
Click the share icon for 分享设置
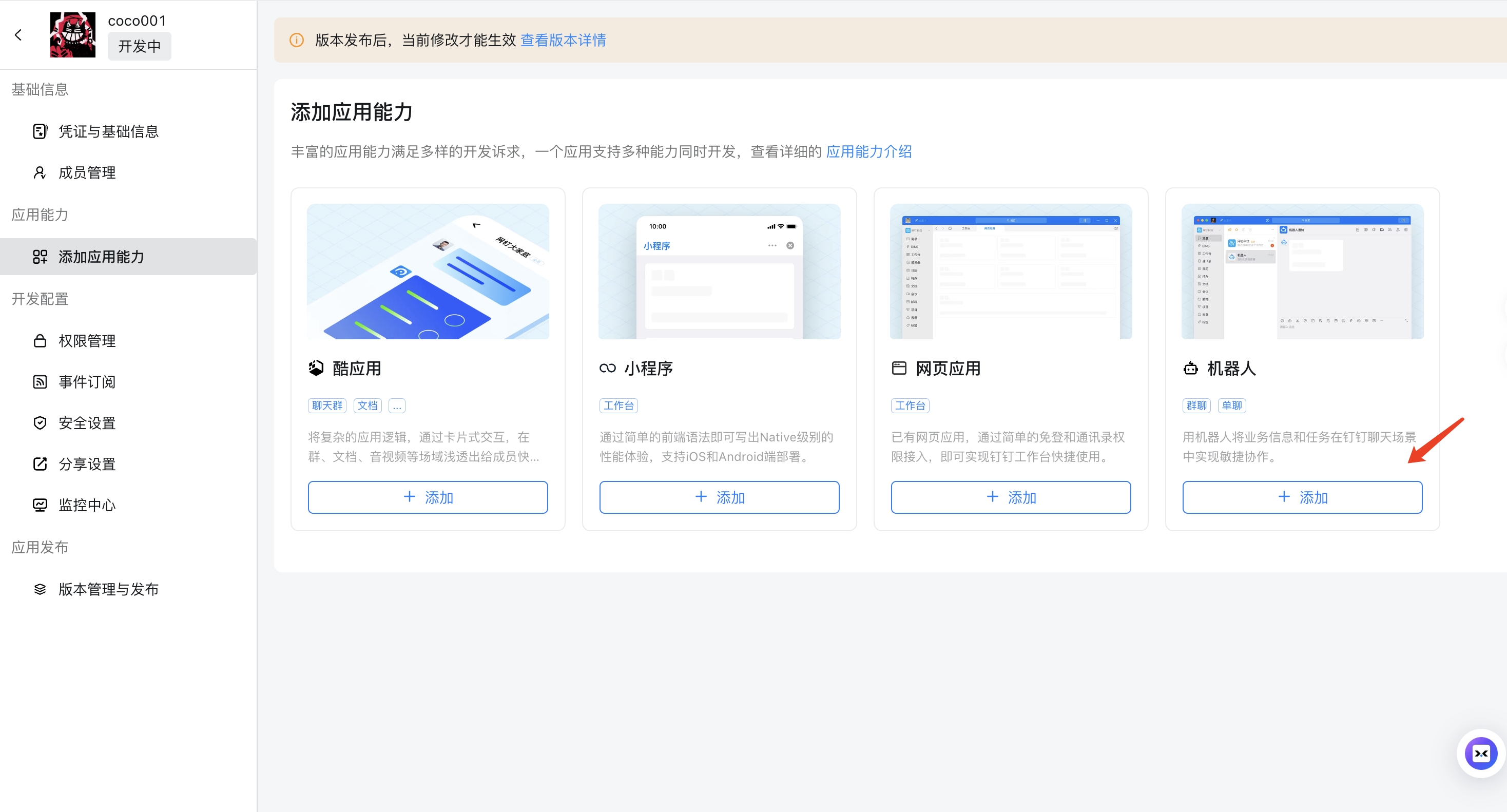coord(40,464)
